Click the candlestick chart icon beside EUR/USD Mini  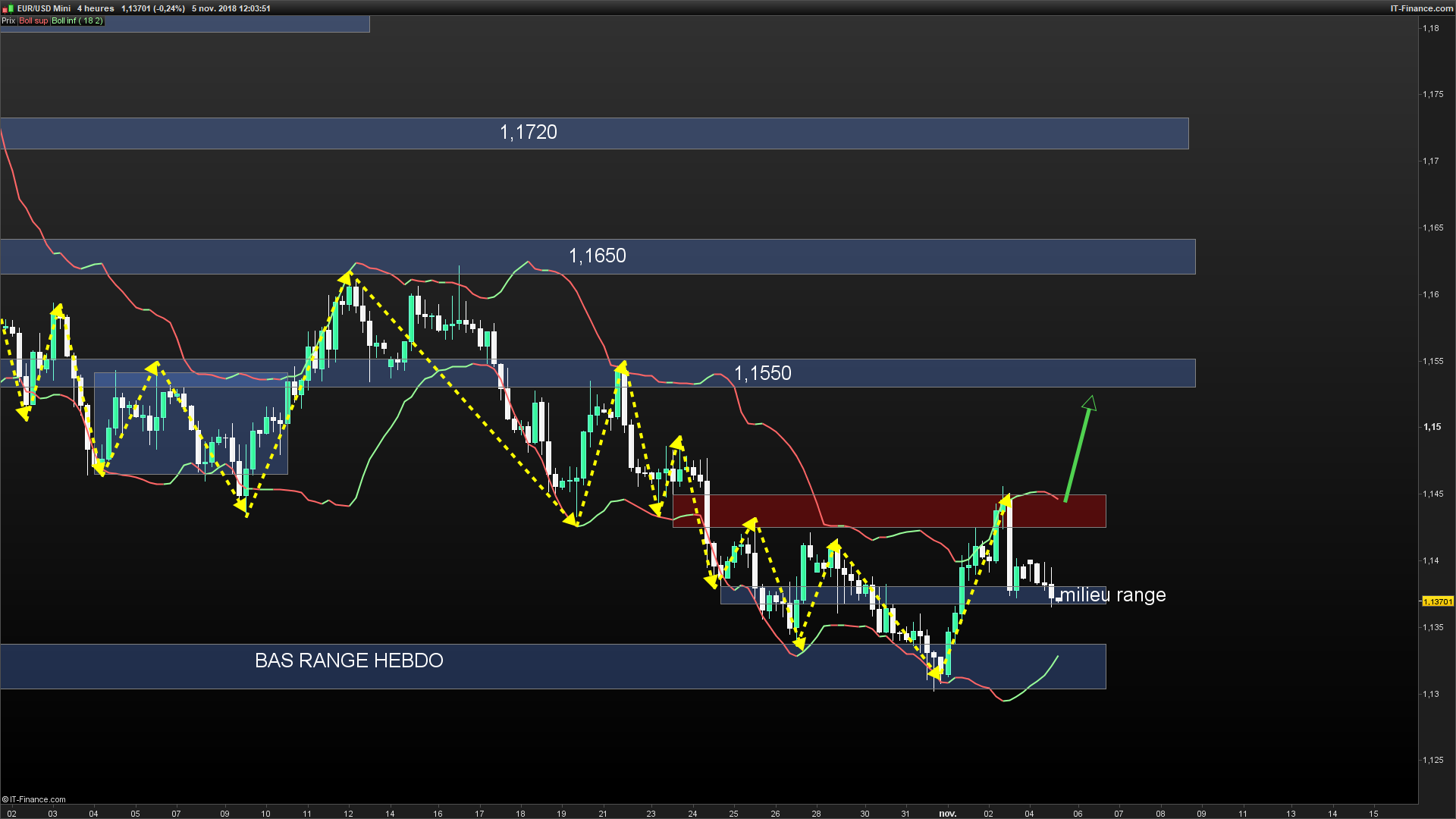coord(9,8)
